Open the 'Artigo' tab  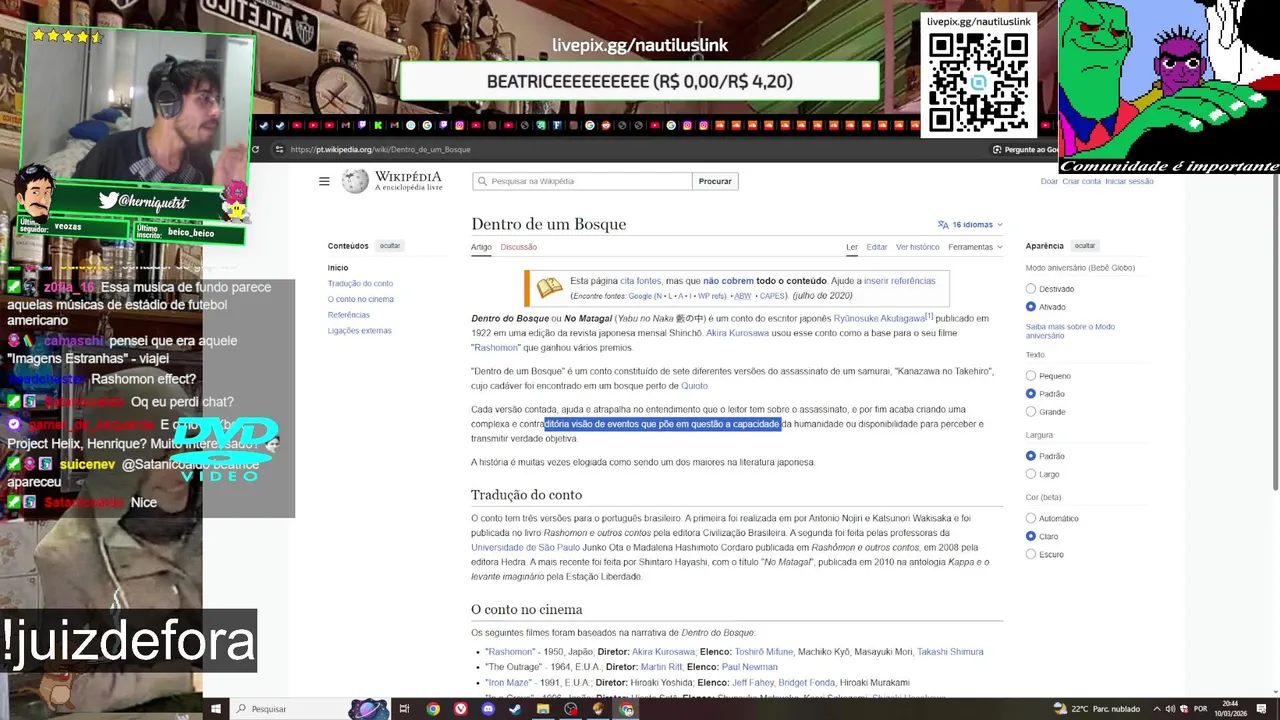coord(481,247)
